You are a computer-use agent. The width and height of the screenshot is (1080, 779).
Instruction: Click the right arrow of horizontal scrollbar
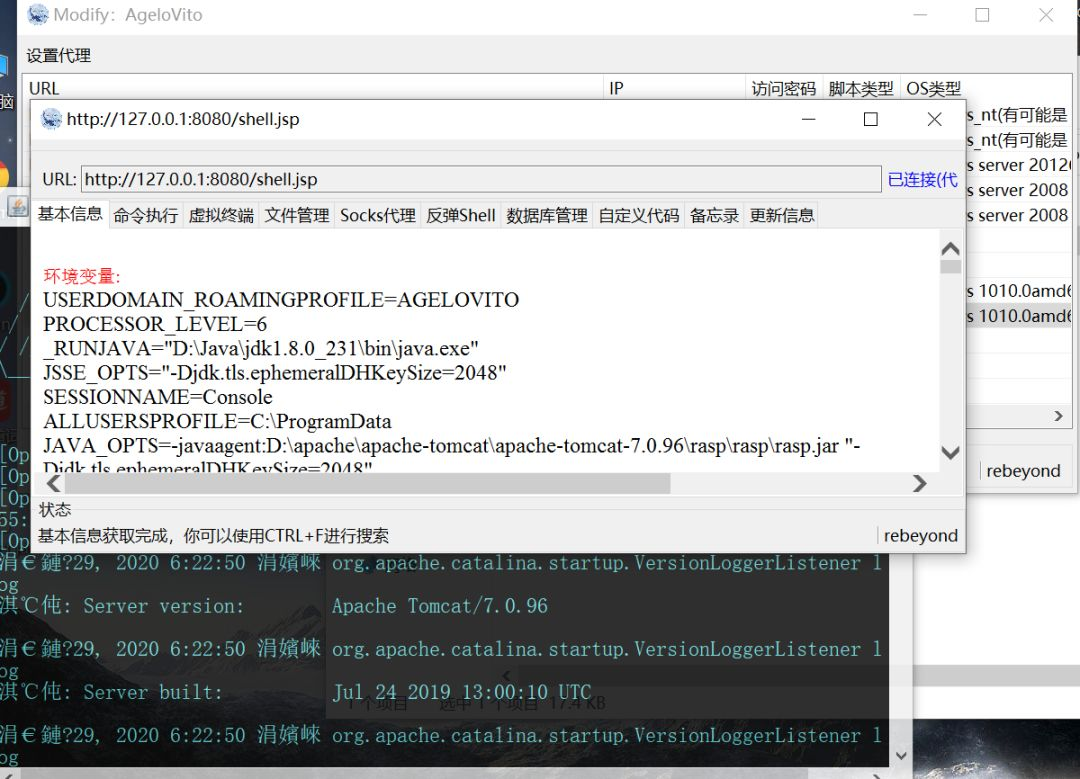point(920,484)
